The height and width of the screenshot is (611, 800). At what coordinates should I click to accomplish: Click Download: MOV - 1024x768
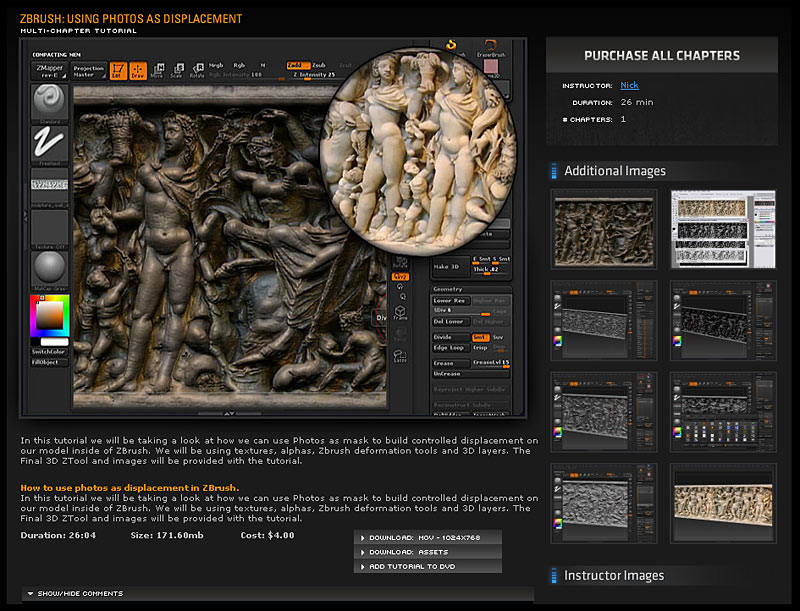[x=428, y=538]
